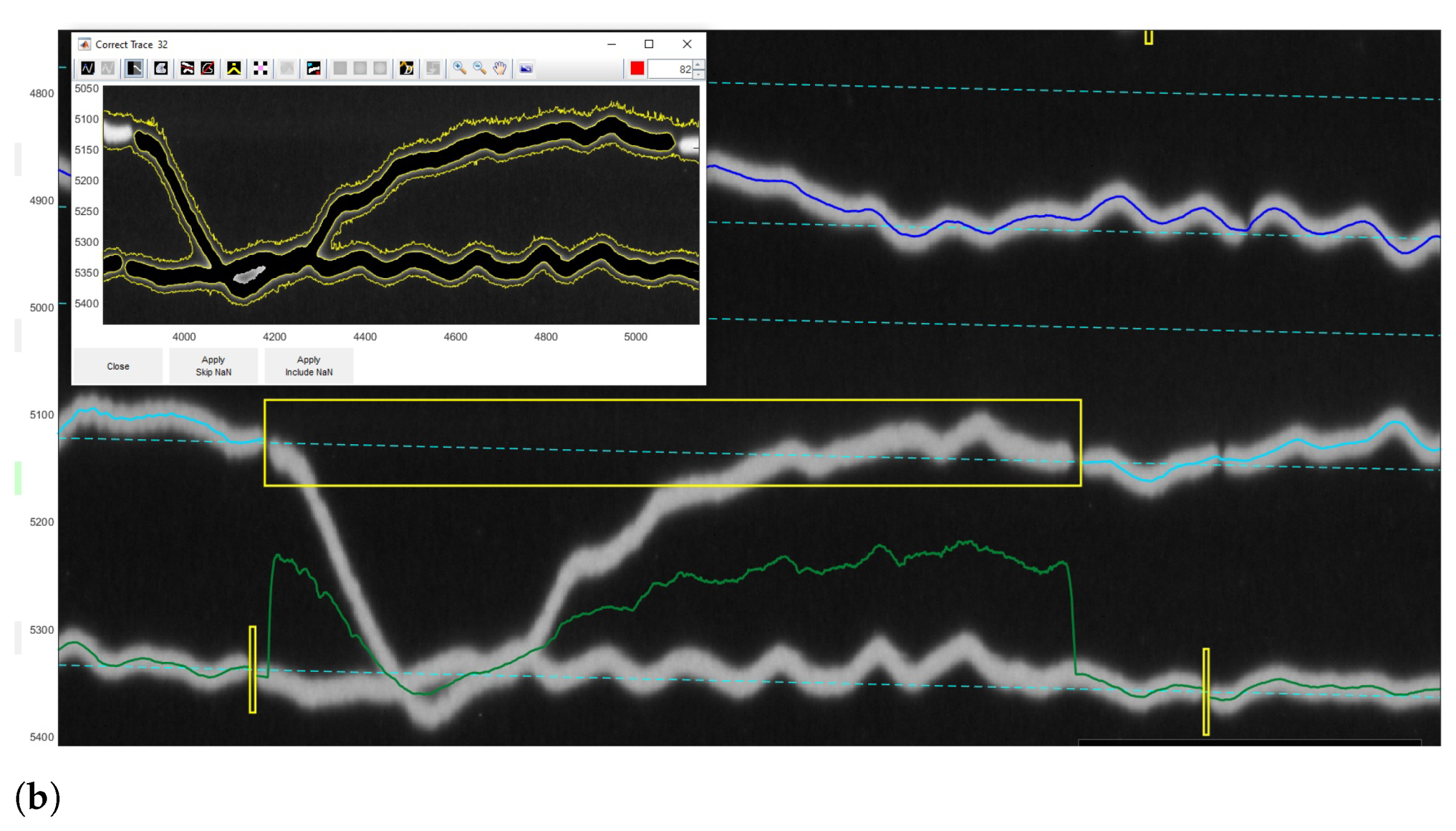The image size is (1456, 831).
Task: Increase threshold value with up stepper arrow
Action: coord(698,64)
